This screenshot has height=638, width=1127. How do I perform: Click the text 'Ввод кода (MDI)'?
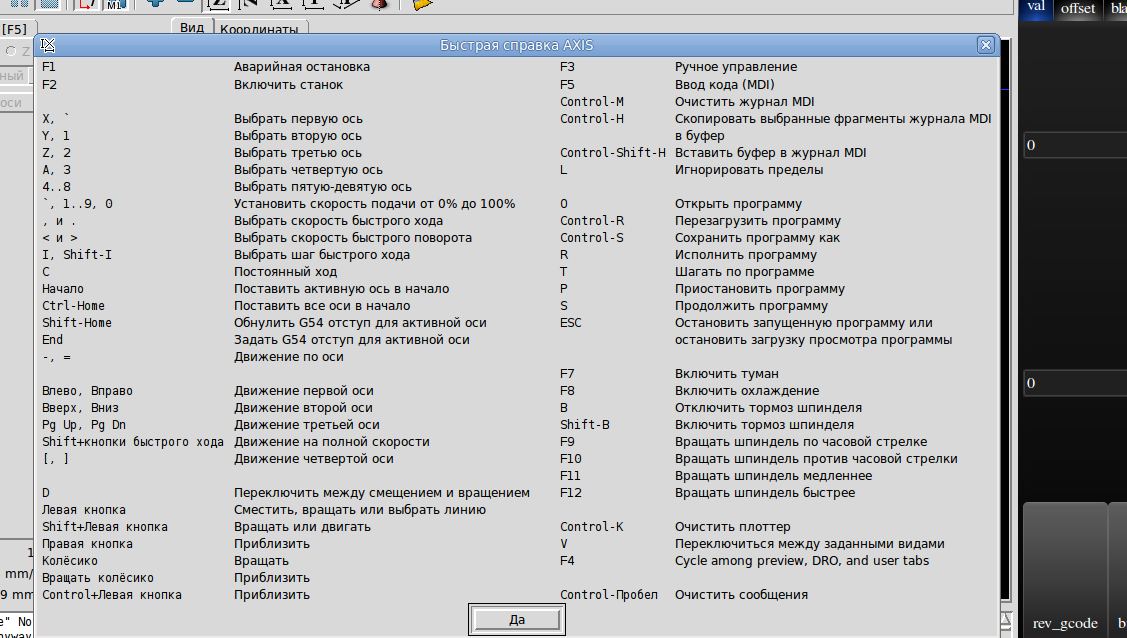(724, 85)
